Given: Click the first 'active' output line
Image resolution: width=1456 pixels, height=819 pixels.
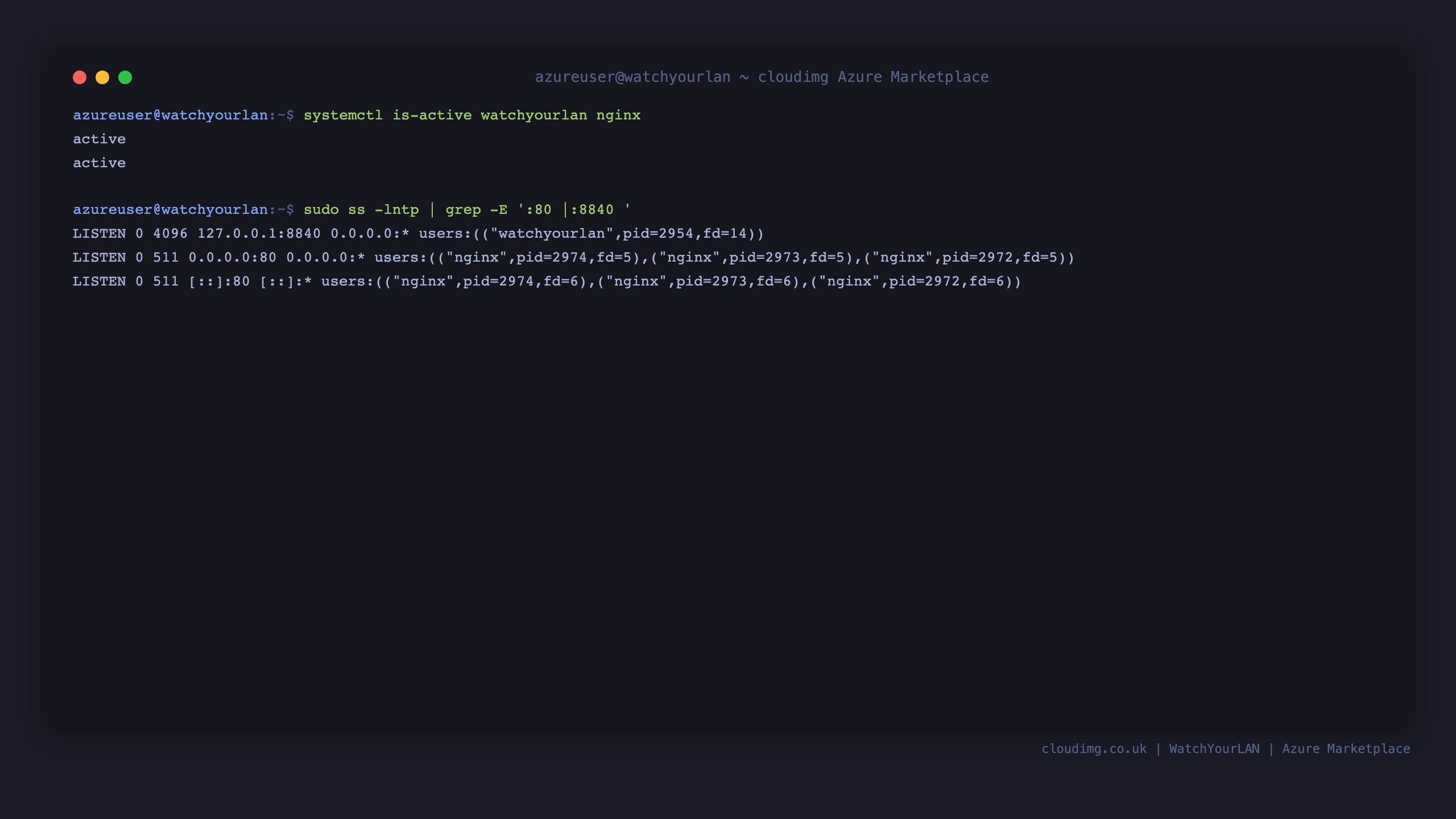Looking at the screenshot, I should pyautogui.click(x=99, y=139).
